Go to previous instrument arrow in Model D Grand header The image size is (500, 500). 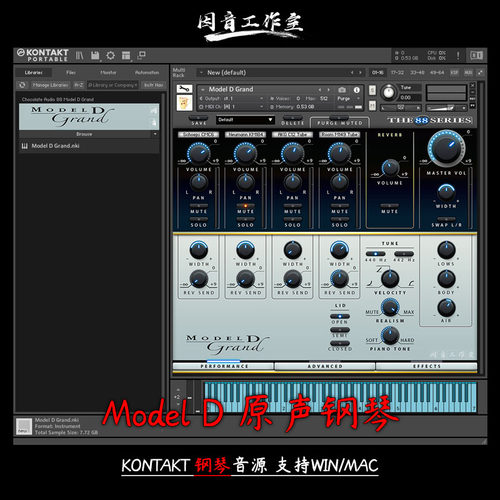[x=320, y=90]
